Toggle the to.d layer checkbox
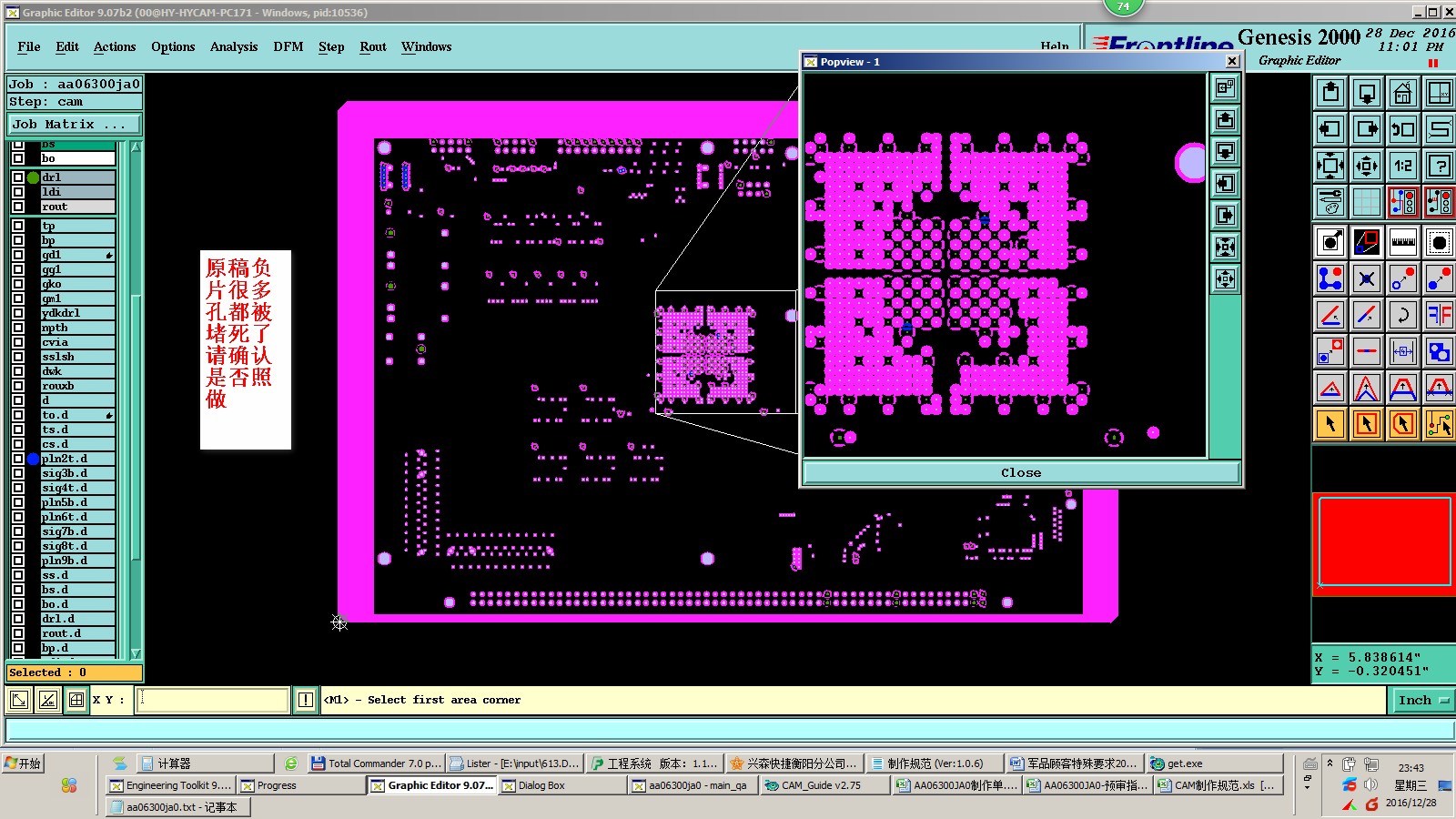 18,415
